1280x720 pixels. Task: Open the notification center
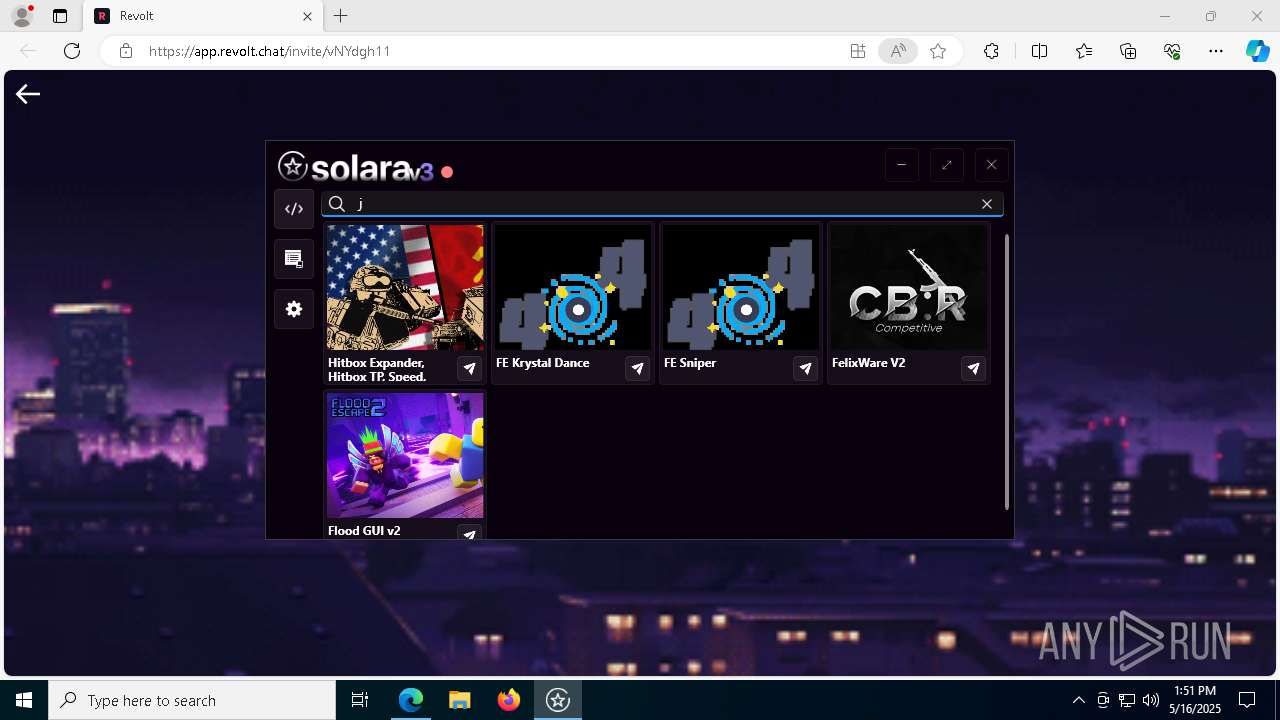[1247, 700]
